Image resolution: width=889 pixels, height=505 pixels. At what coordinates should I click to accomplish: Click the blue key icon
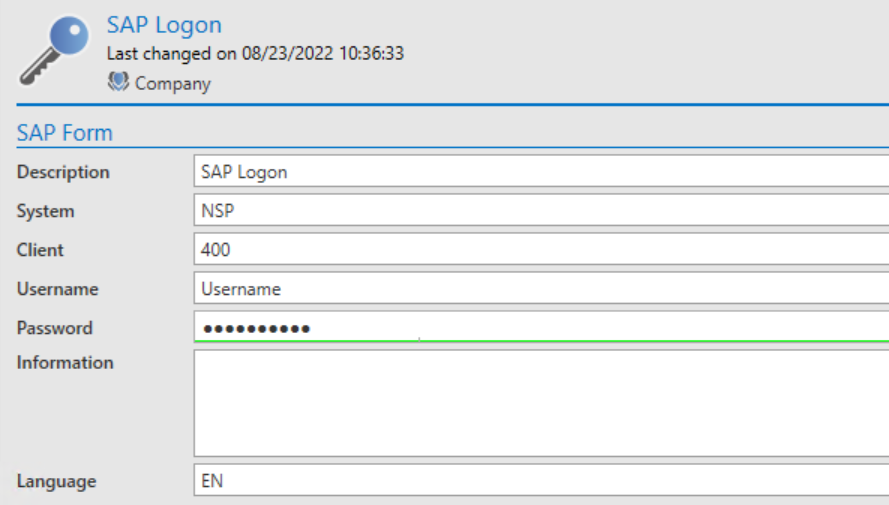(x=54, y=50)
